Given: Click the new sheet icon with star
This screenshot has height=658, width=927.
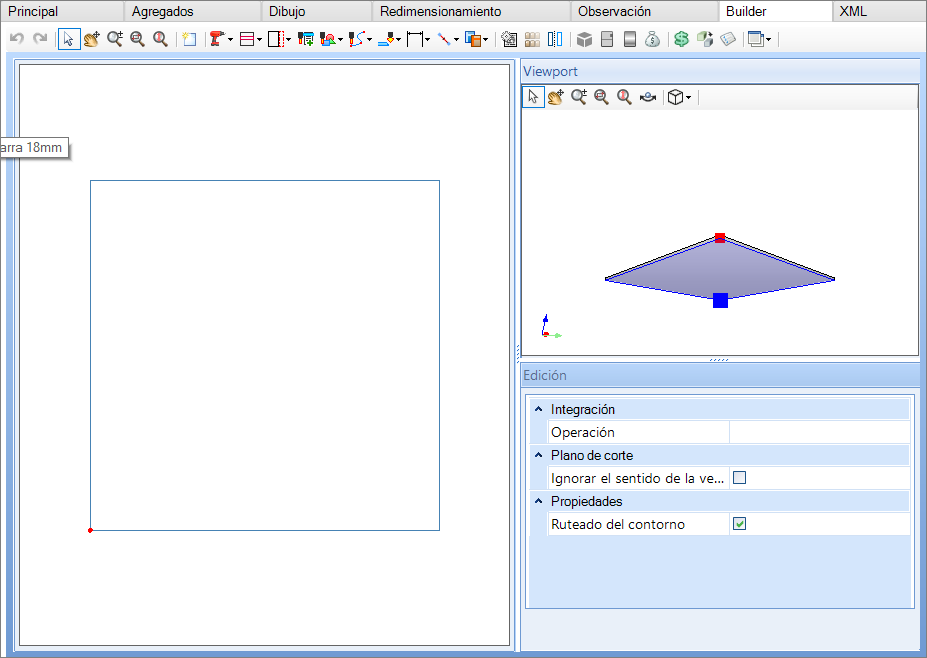Looking at the screenshot, I should pos(189,39).
